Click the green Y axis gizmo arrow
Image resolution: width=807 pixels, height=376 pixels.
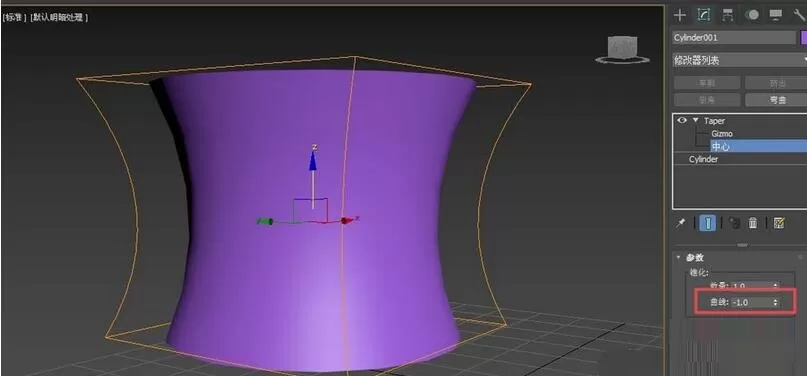tap(265, 221)
